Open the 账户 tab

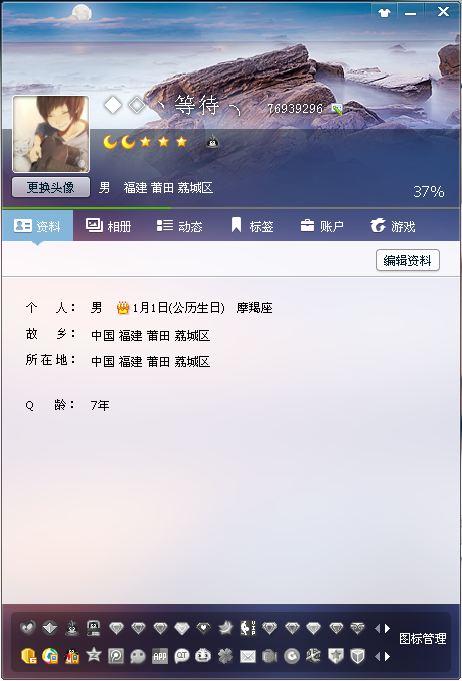click(x=322, y=226)
